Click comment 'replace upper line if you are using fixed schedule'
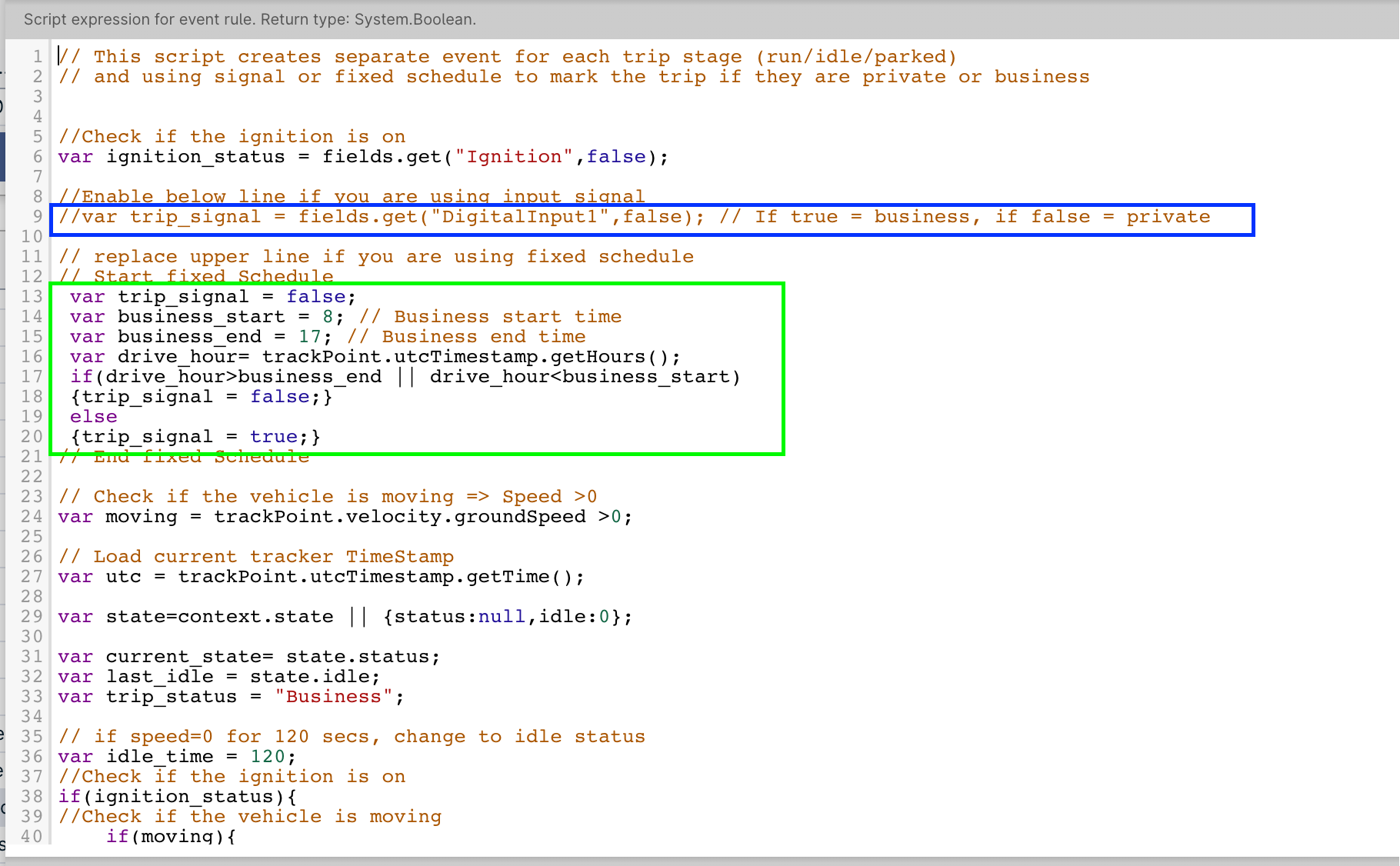 pyautogui.click(x=376, y=257)
